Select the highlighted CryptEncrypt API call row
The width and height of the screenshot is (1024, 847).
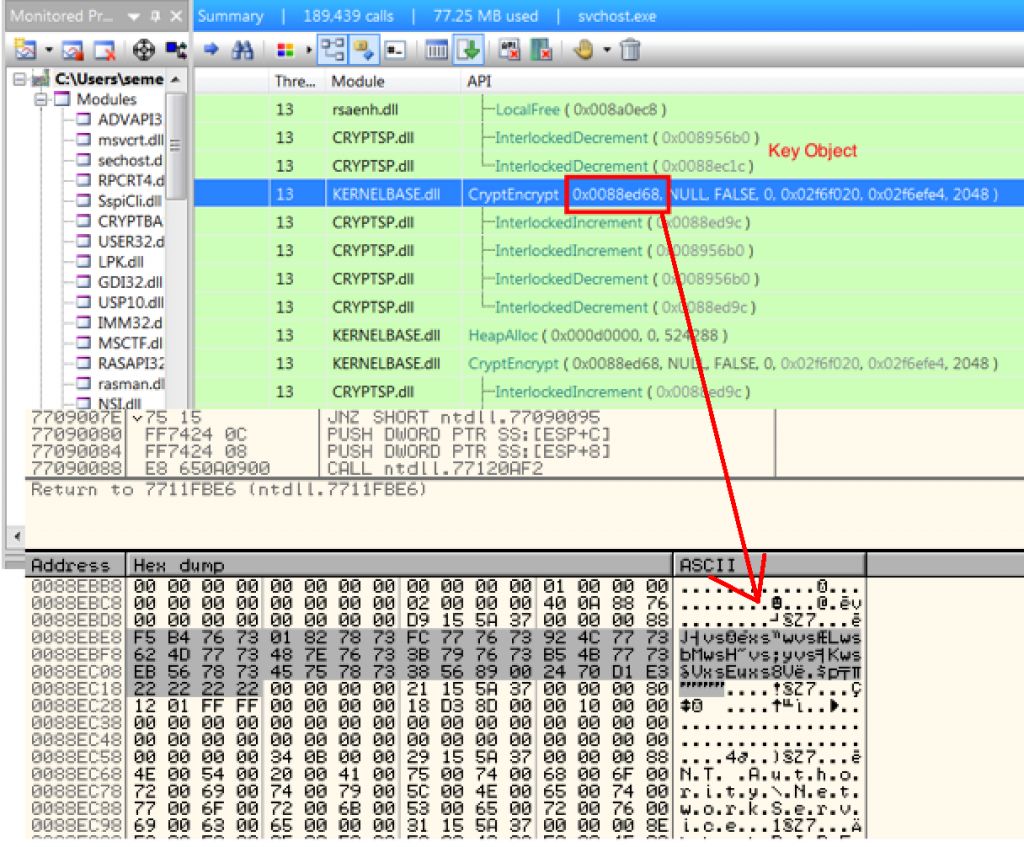(600, 194)
